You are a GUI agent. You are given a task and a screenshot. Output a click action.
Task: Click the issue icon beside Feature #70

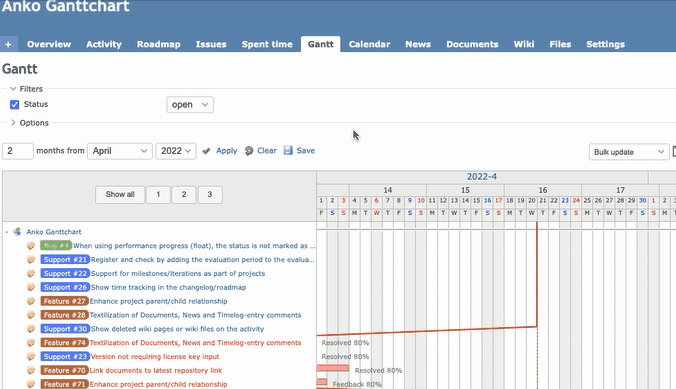pos(31,370)
